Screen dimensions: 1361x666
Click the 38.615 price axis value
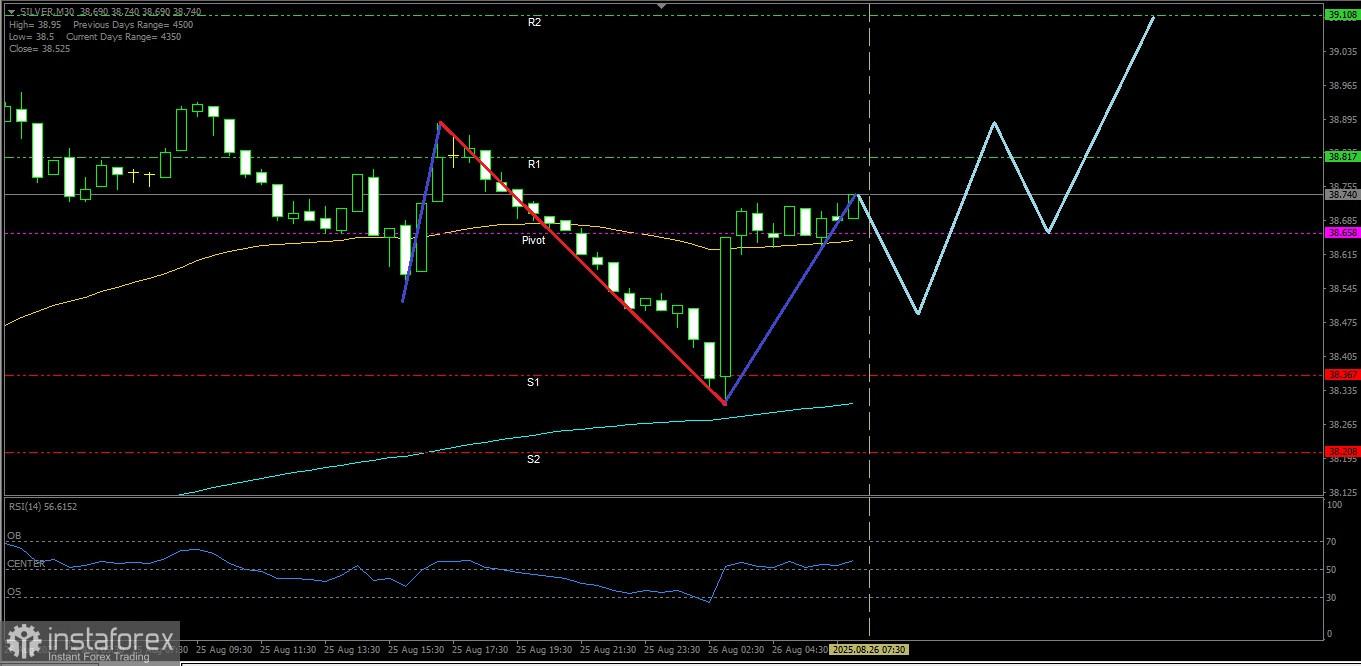point(1342,254)
